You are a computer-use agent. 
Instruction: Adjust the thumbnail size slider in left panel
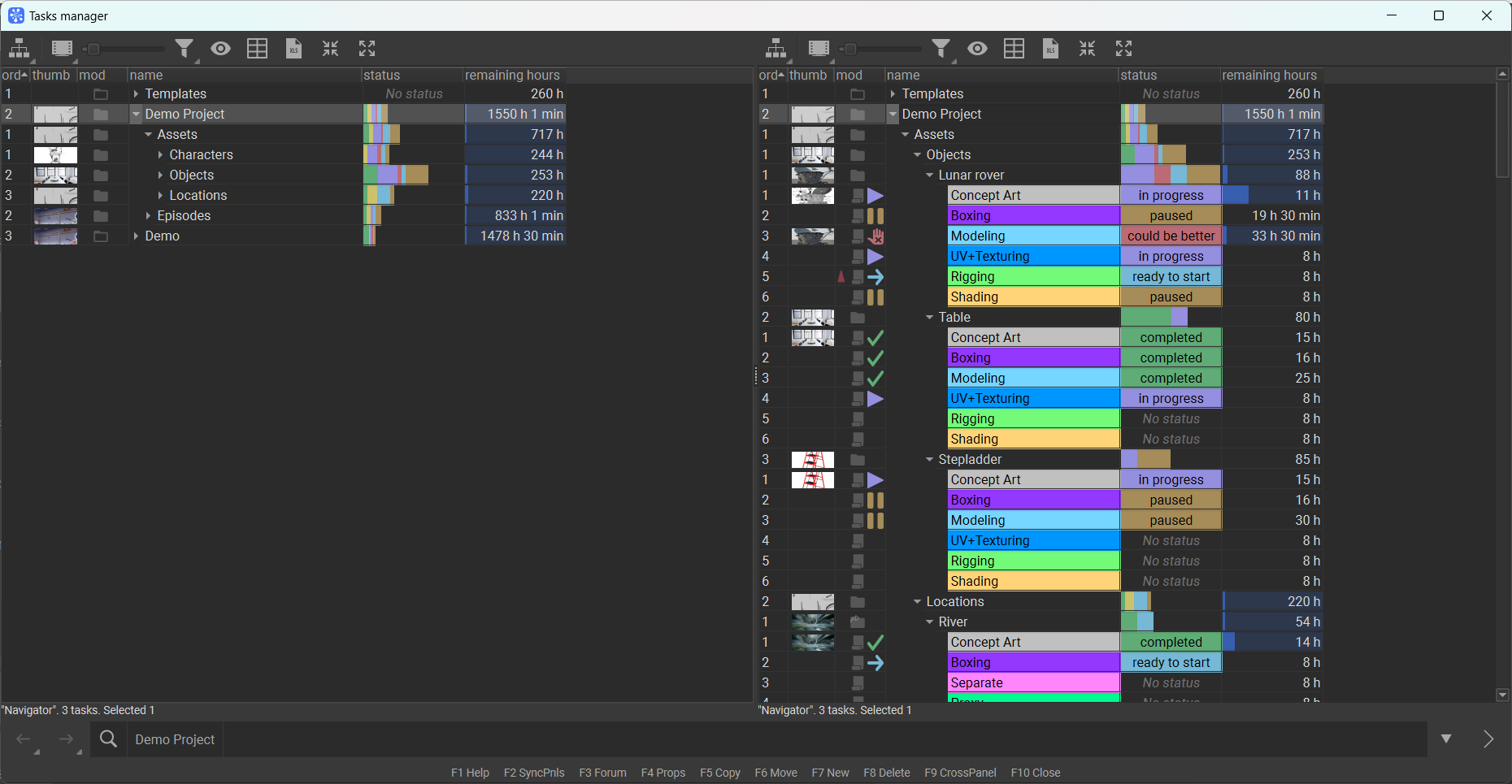[124, 50]
